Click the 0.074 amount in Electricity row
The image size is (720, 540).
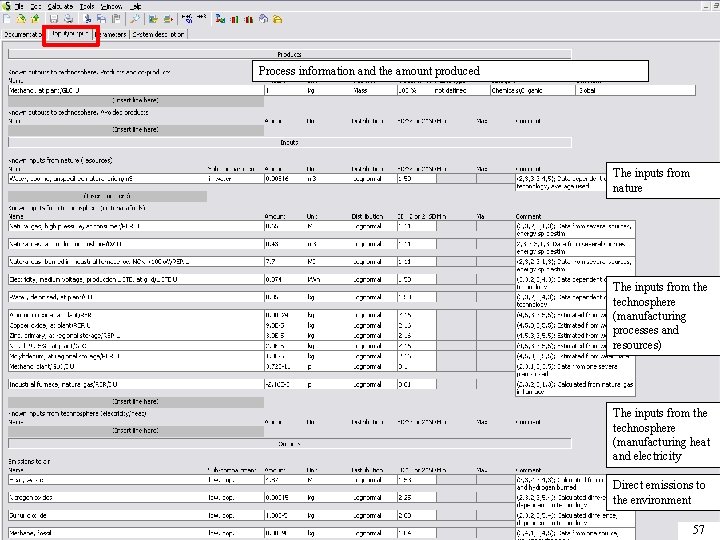[285, 279]
